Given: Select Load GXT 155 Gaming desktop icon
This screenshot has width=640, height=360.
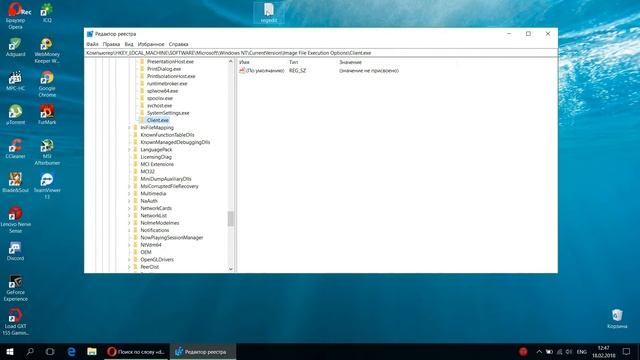Looking at the screenshot, I should tap(16, 322).
